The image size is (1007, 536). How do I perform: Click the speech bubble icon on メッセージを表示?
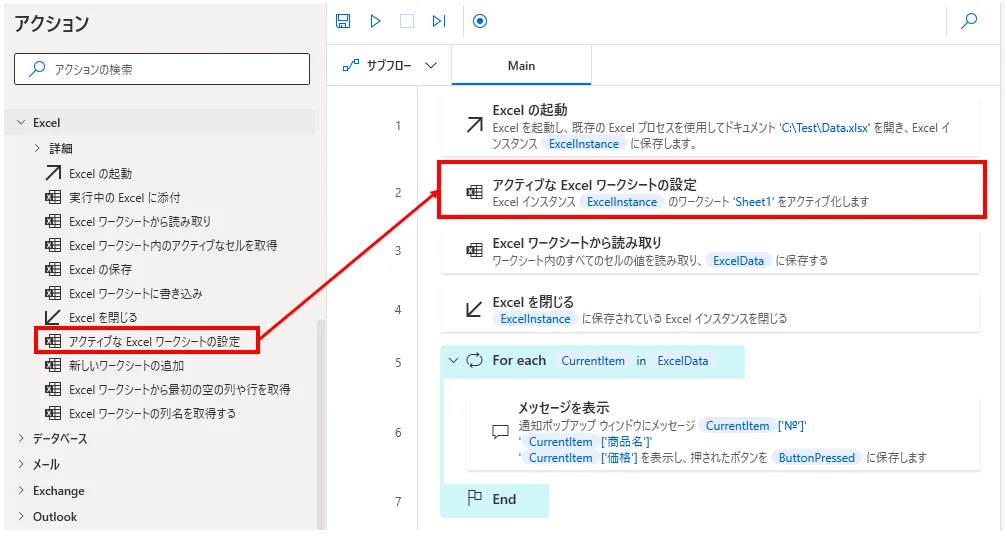(x=500, y=432)
